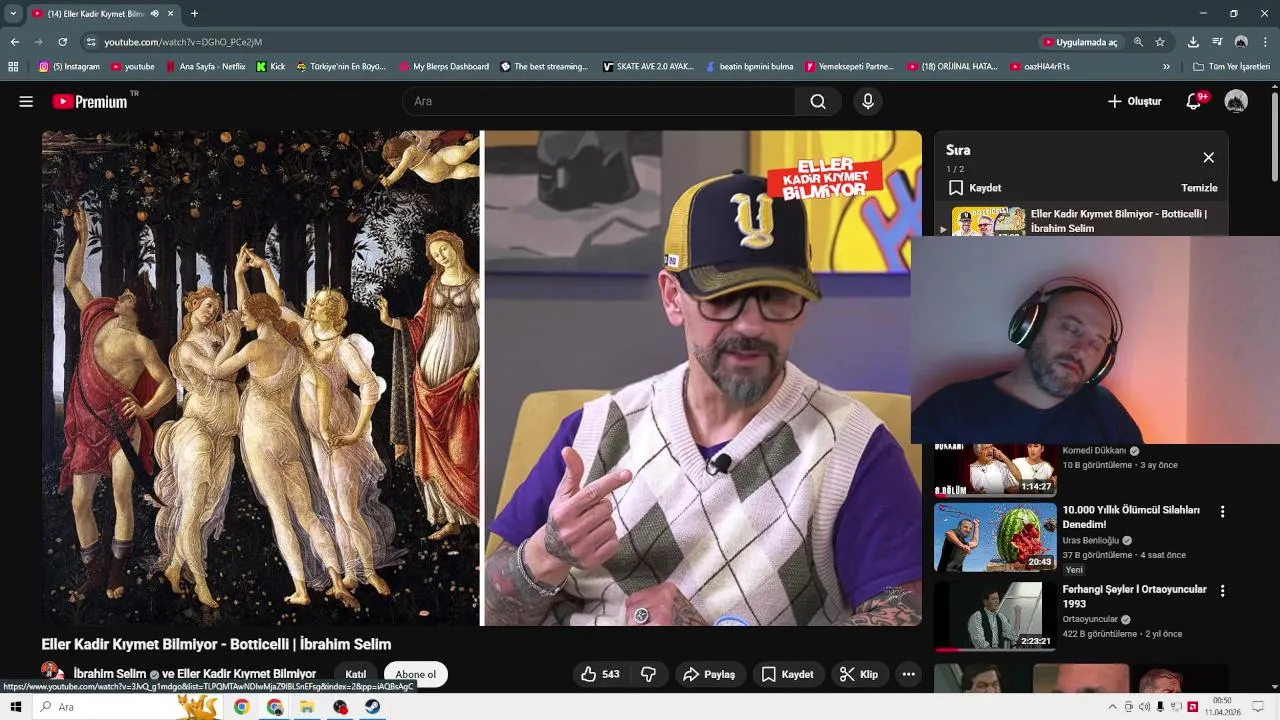Open options for 10.000 Yıllık Ölümcül Silahları video
This screenshot has height=720, width=1280.
point(1222,511)
